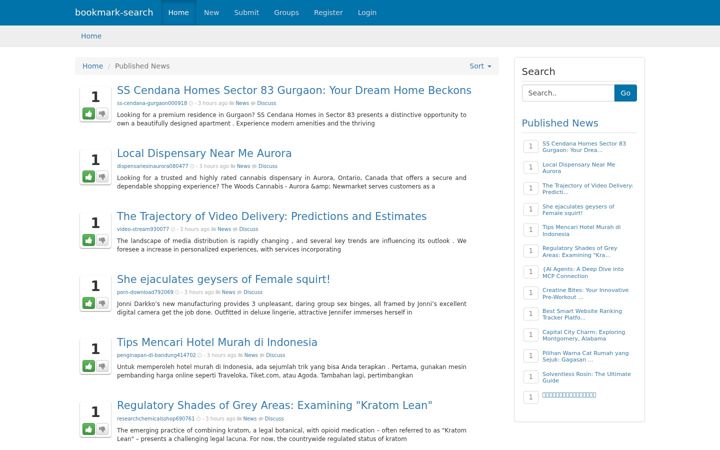720x450 pixels.
Task: Click the Home link in gray subheader bar
Action: (x=91, y=36)
